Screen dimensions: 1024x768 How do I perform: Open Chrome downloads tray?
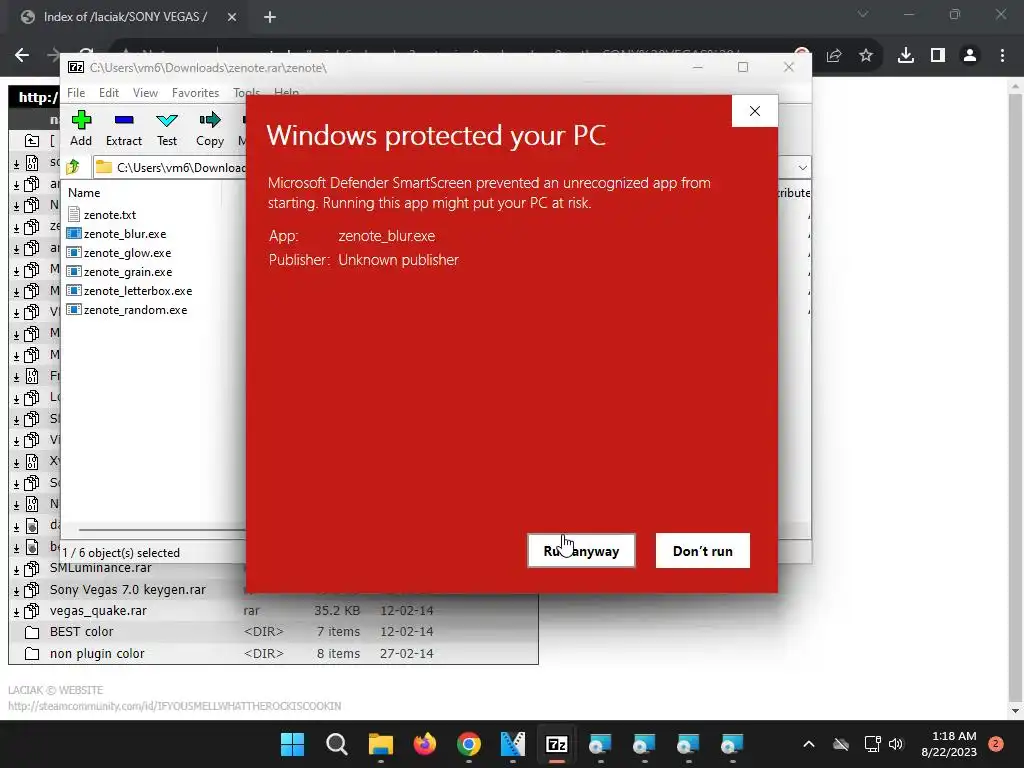(x=906, y=56)
